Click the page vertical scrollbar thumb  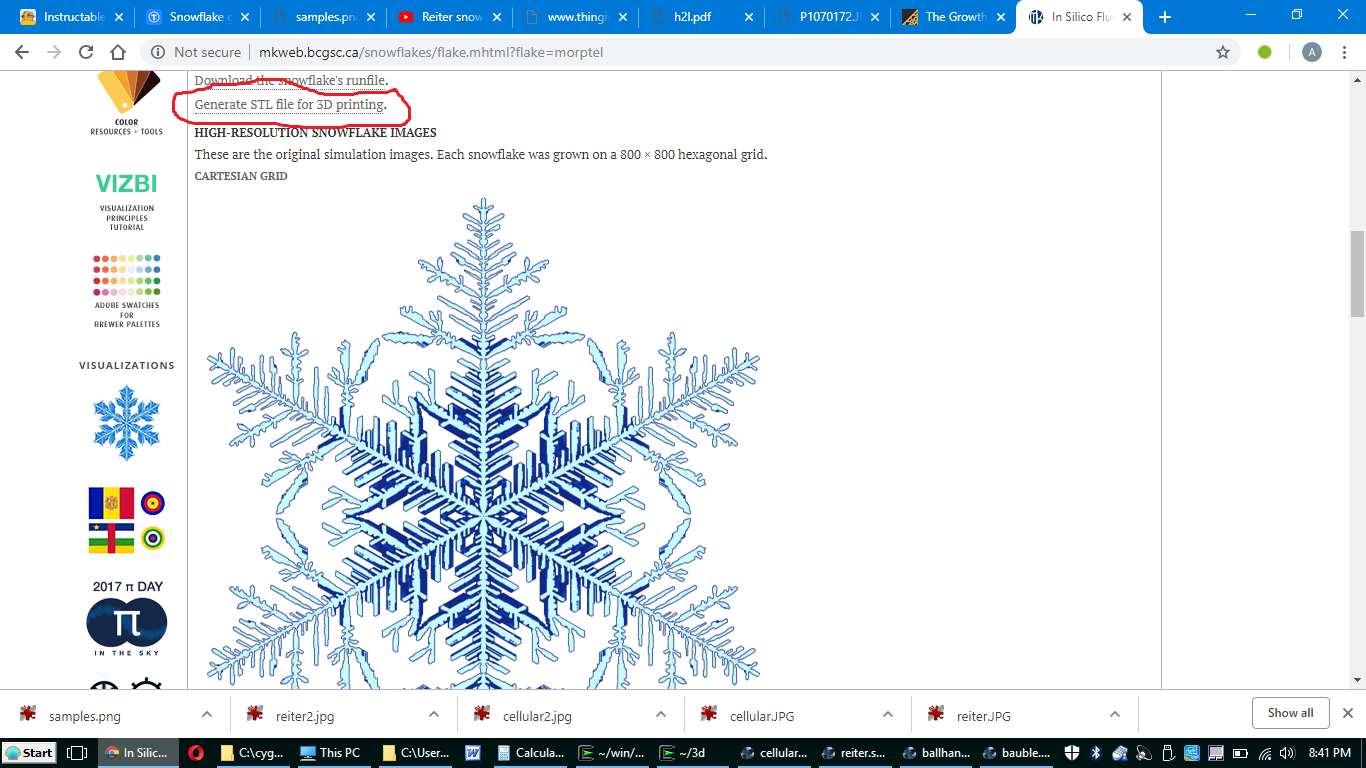[x=1357, y=274]
